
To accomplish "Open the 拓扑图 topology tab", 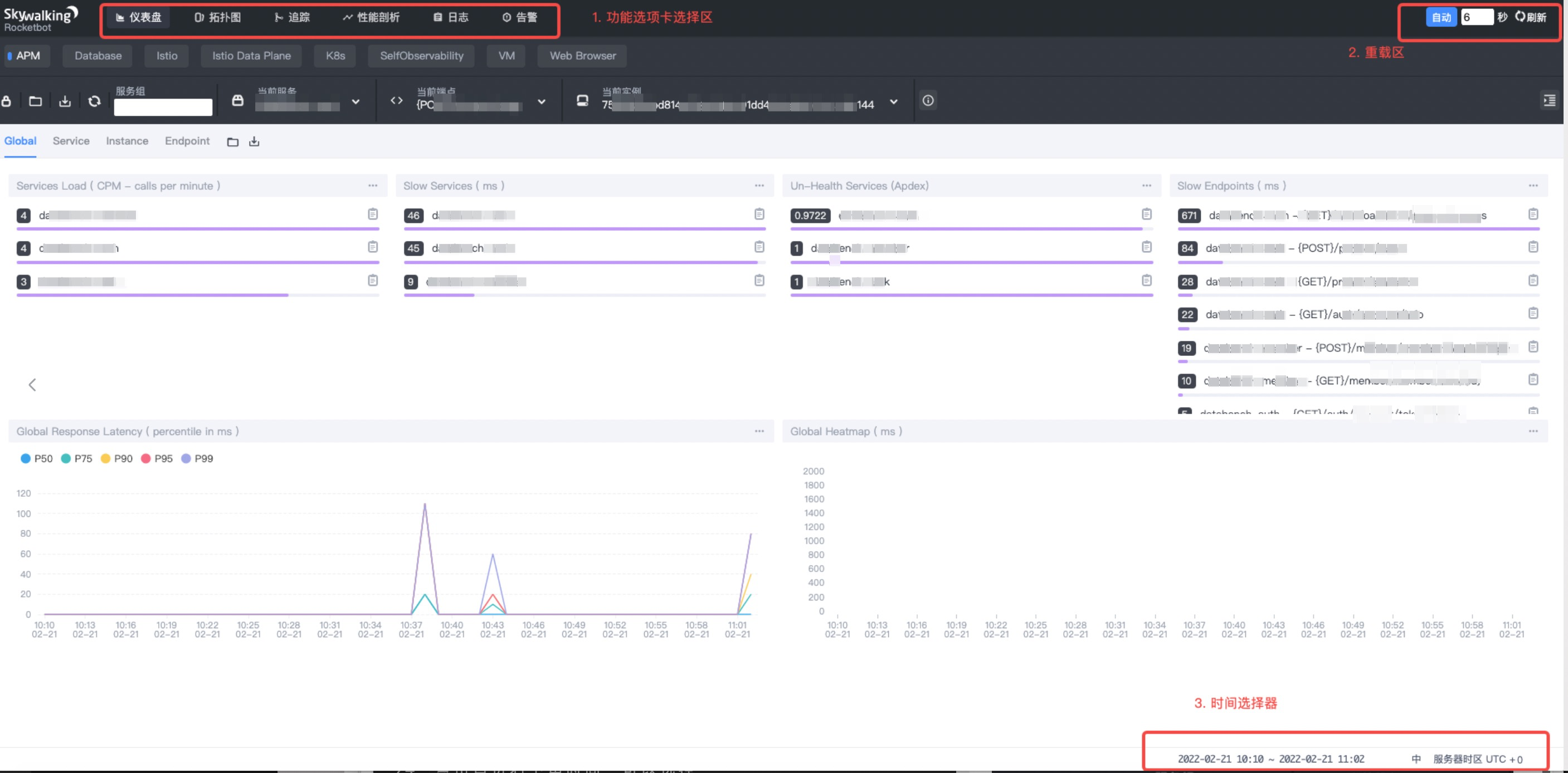I will pos(218,18).
